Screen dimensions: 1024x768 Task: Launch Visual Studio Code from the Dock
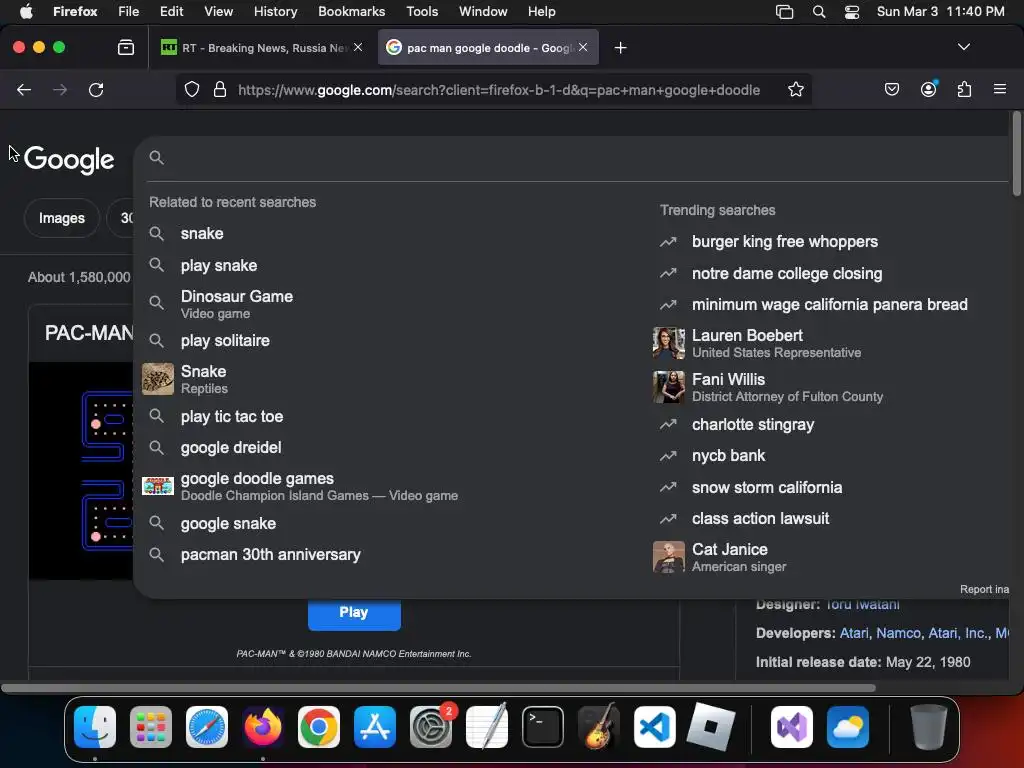655,726
